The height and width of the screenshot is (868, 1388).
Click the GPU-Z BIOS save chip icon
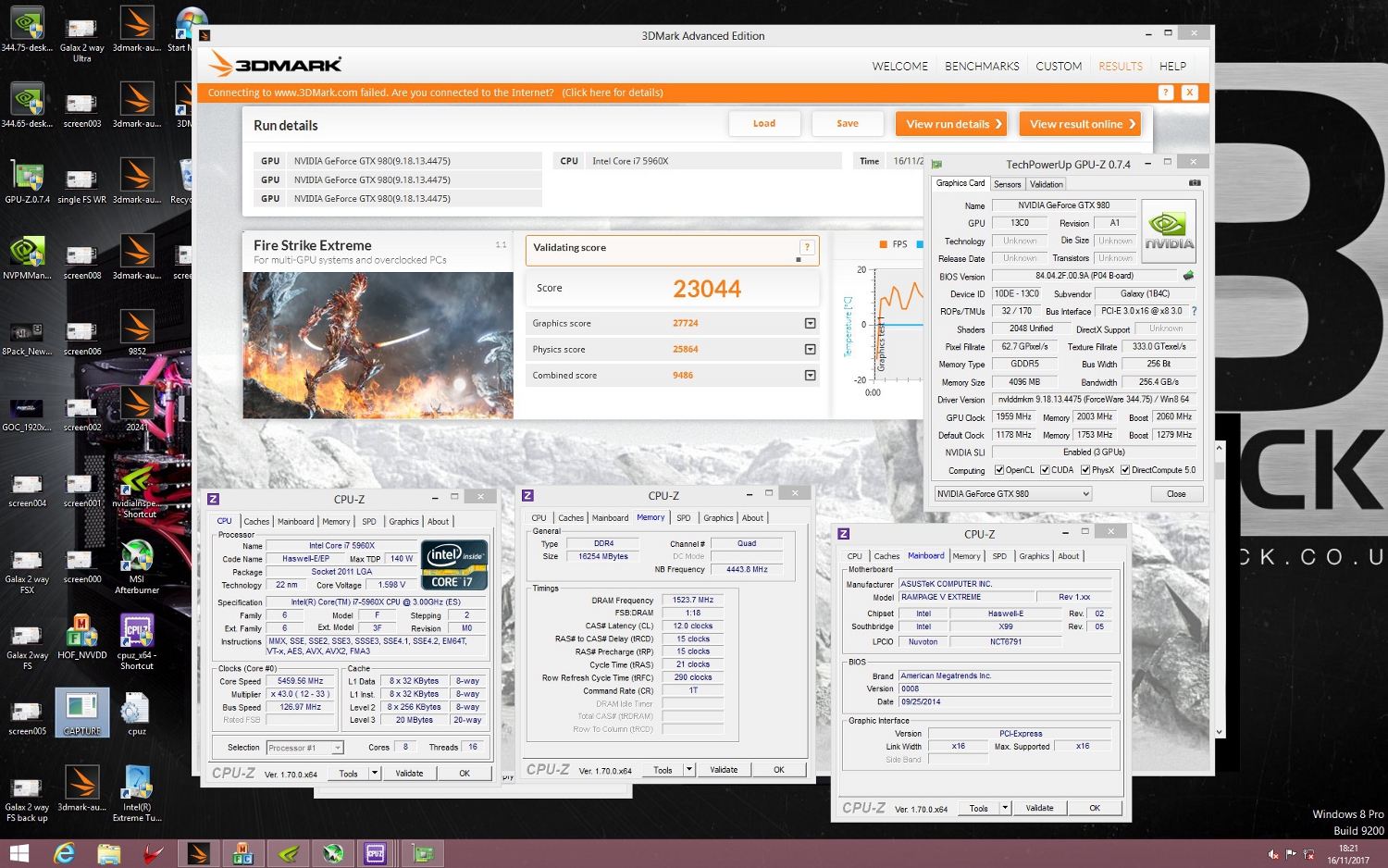[x=1189, y=275]
